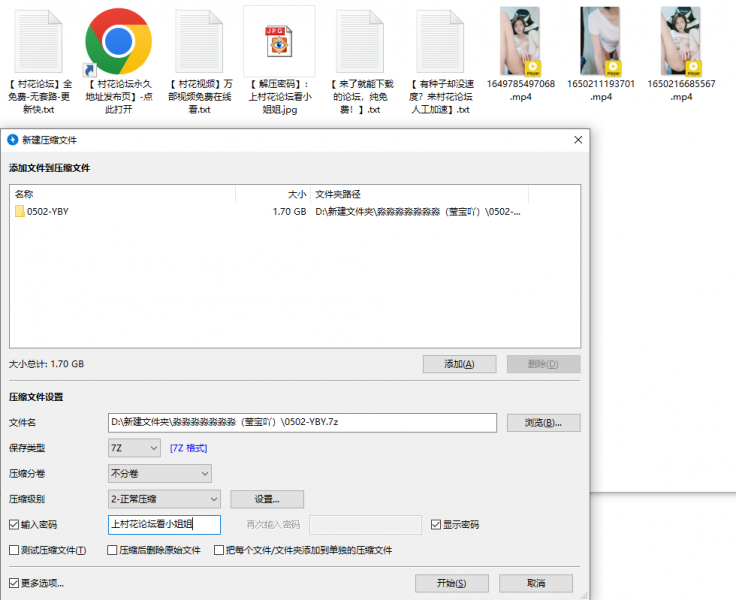Toggle the 显示密码 checkbox
The height and width of the screenshot is (600, 736).
436,525
